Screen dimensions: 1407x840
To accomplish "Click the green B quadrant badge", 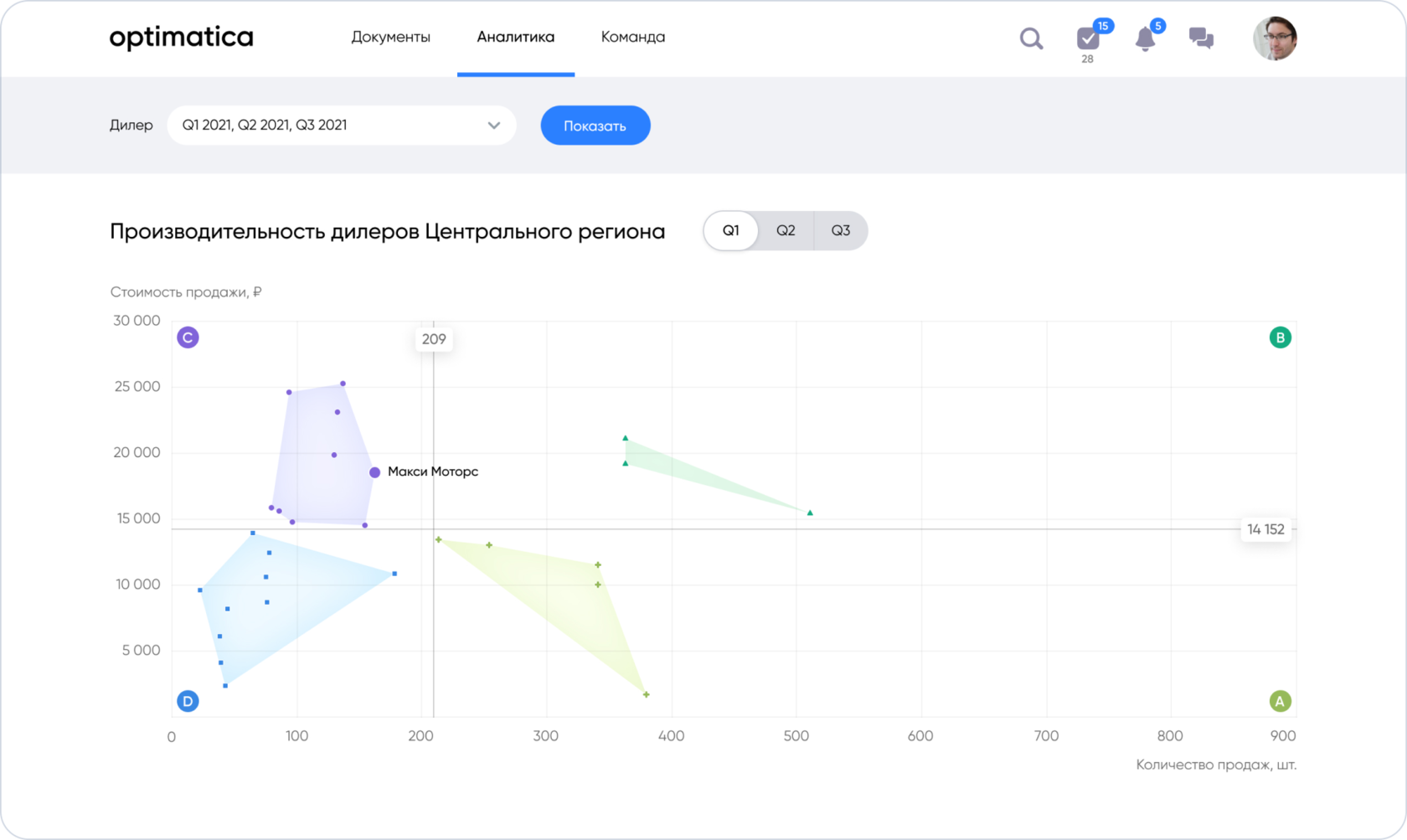I will click(x=1280, y=338).
